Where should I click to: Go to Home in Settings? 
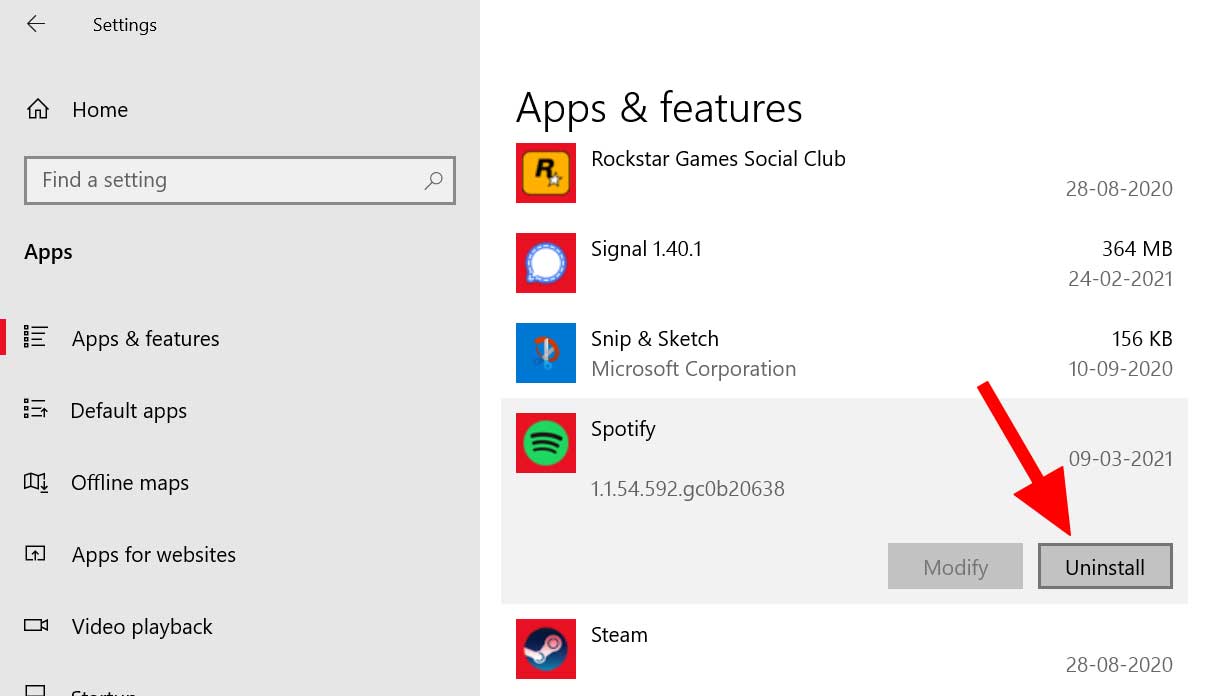(x=100, y=110)
